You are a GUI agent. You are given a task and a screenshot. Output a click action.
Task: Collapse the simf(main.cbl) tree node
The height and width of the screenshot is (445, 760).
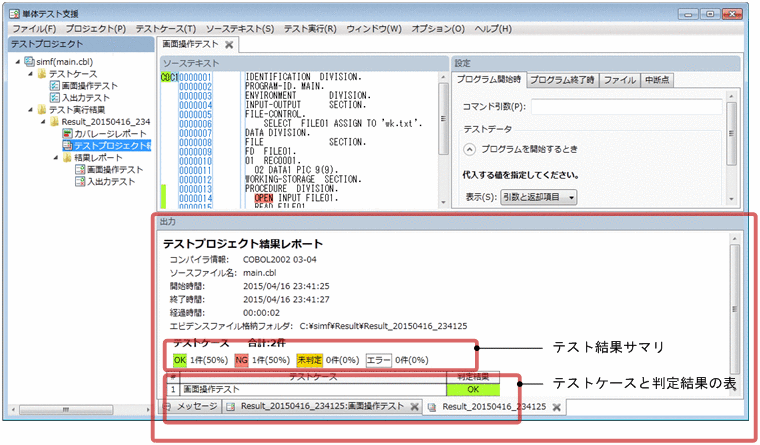click(18, 62)
